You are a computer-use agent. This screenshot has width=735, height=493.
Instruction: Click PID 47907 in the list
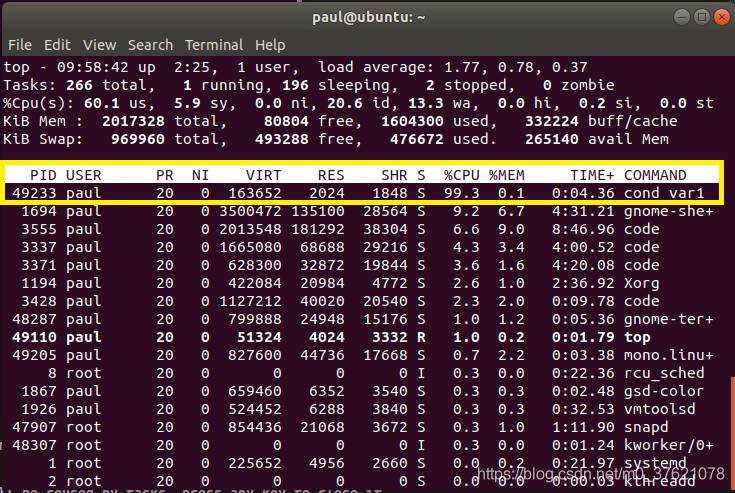click(x=34, y=427)
